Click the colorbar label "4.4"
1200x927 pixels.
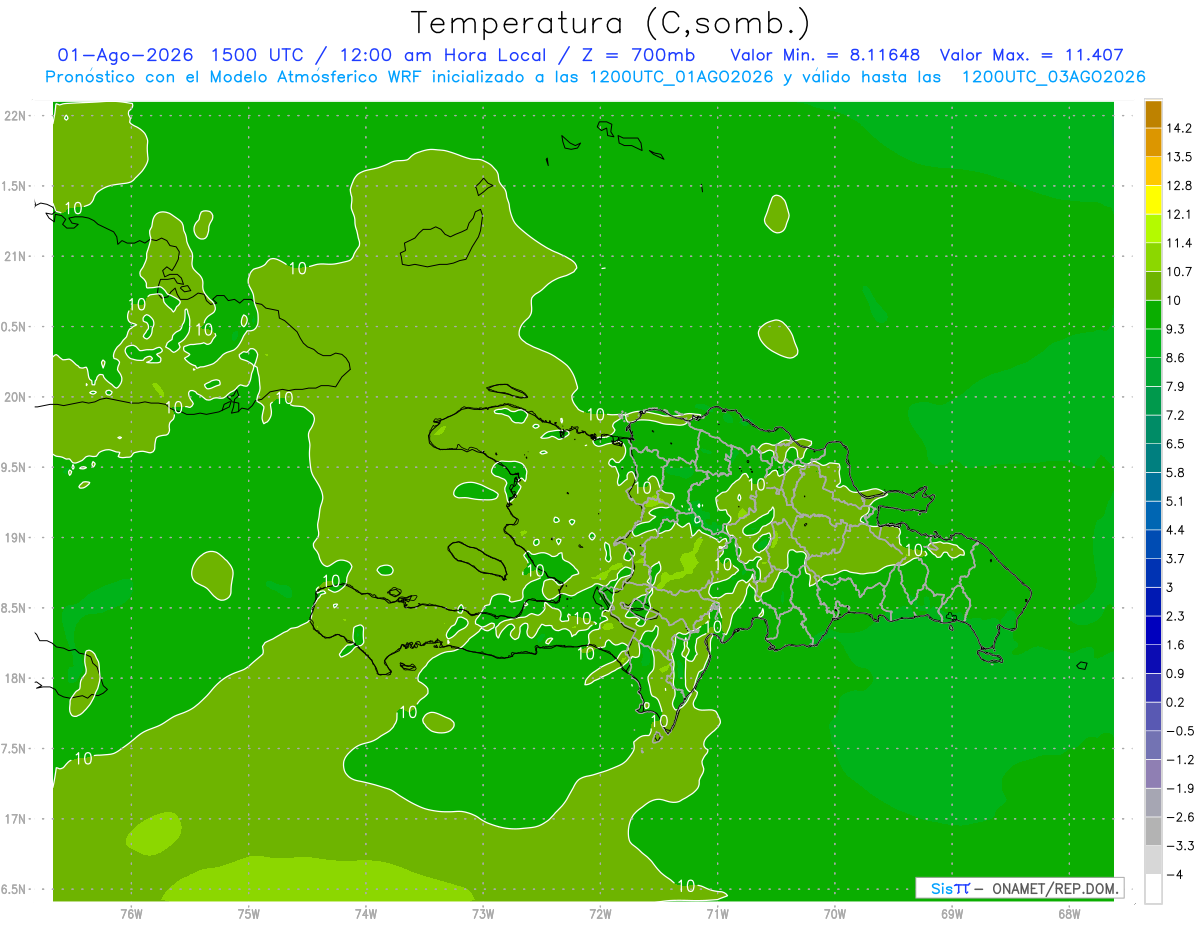pos(1176,530)
